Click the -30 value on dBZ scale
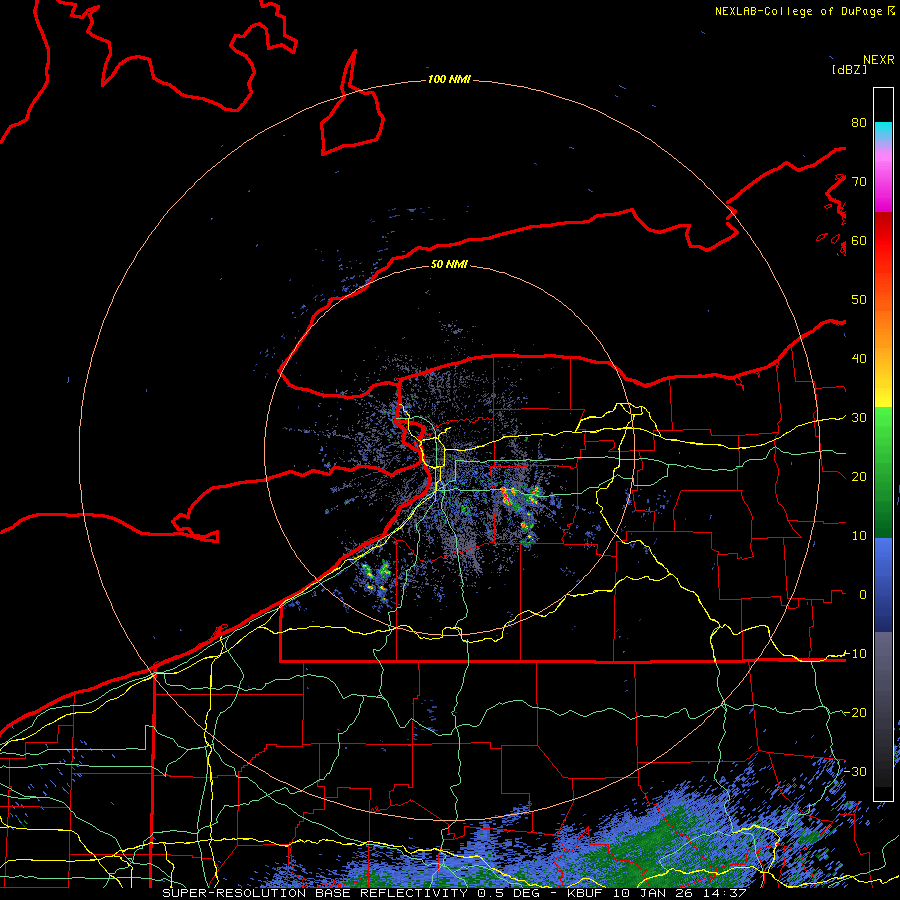900x900 pixels. tap(855, 772)
